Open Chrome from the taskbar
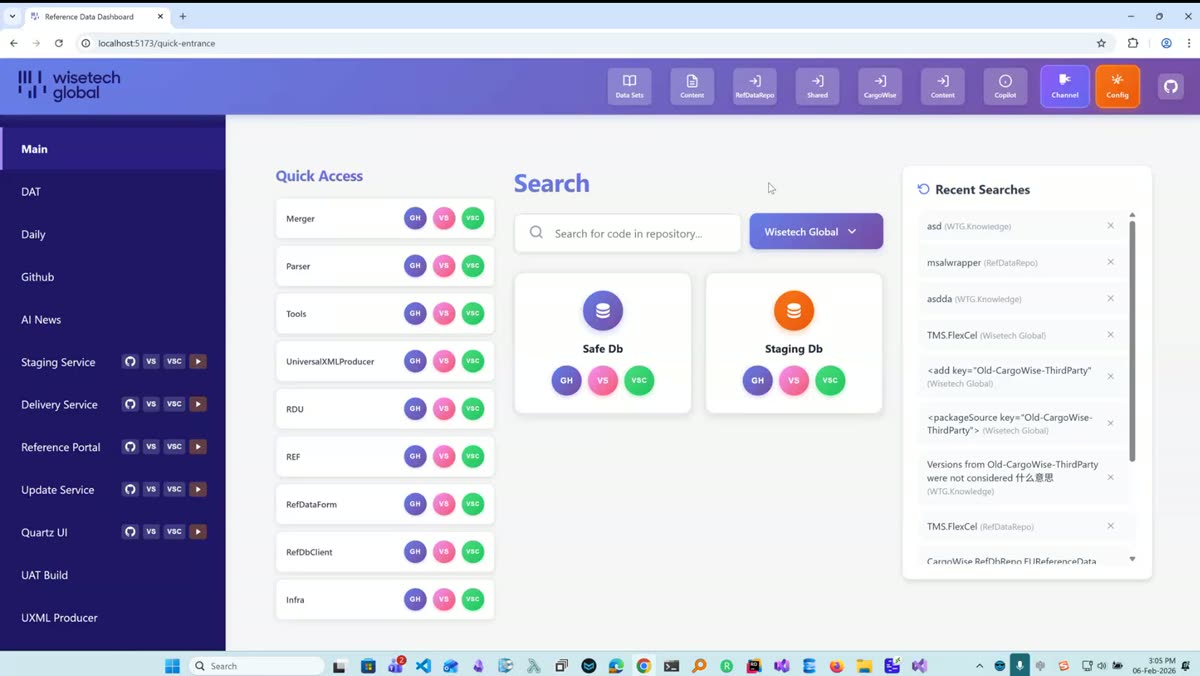The width and height of the screenshot is (1200, 676). (x=643, y=666)
